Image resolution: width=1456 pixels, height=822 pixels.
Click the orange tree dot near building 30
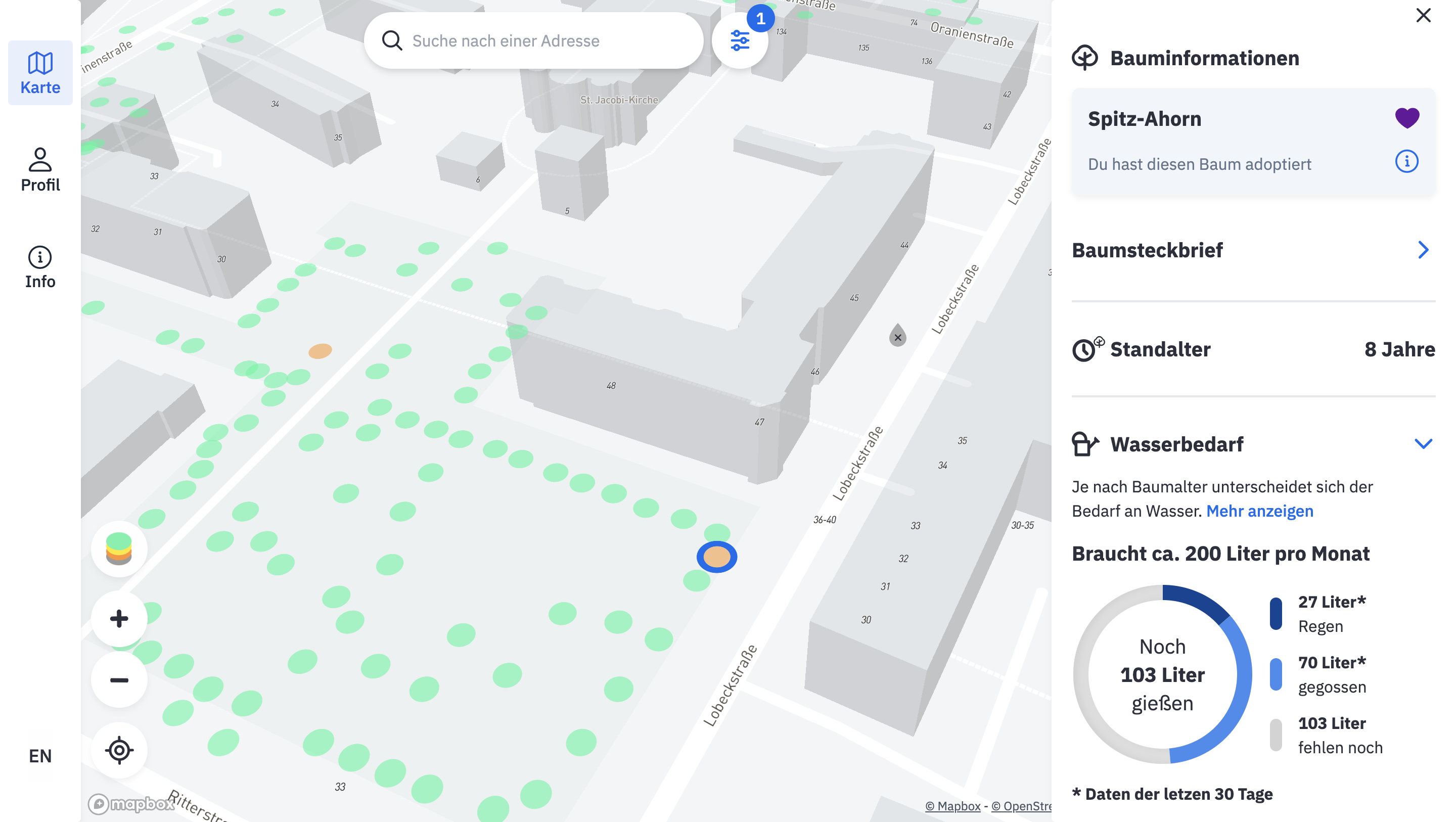tap(320, 351)
